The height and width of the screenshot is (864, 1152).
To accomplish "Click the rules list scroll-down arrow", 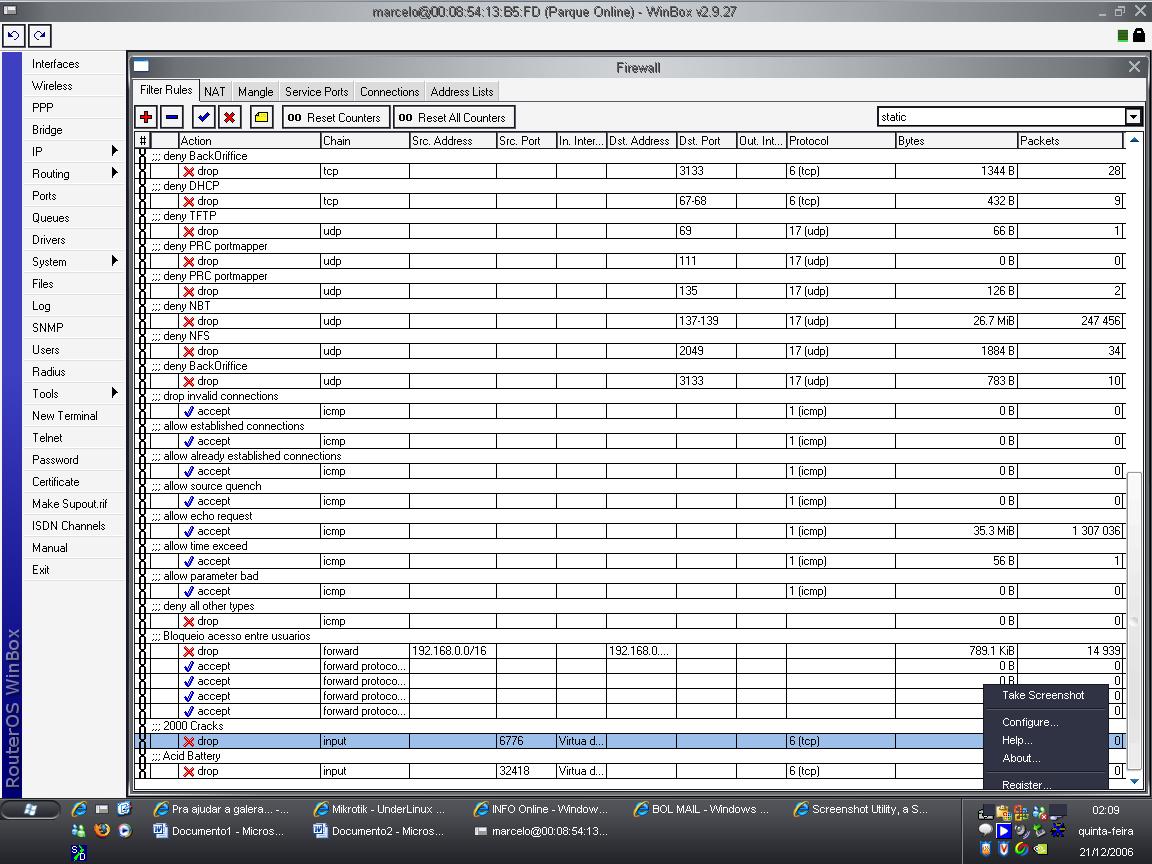I will tap(1134, 781).
